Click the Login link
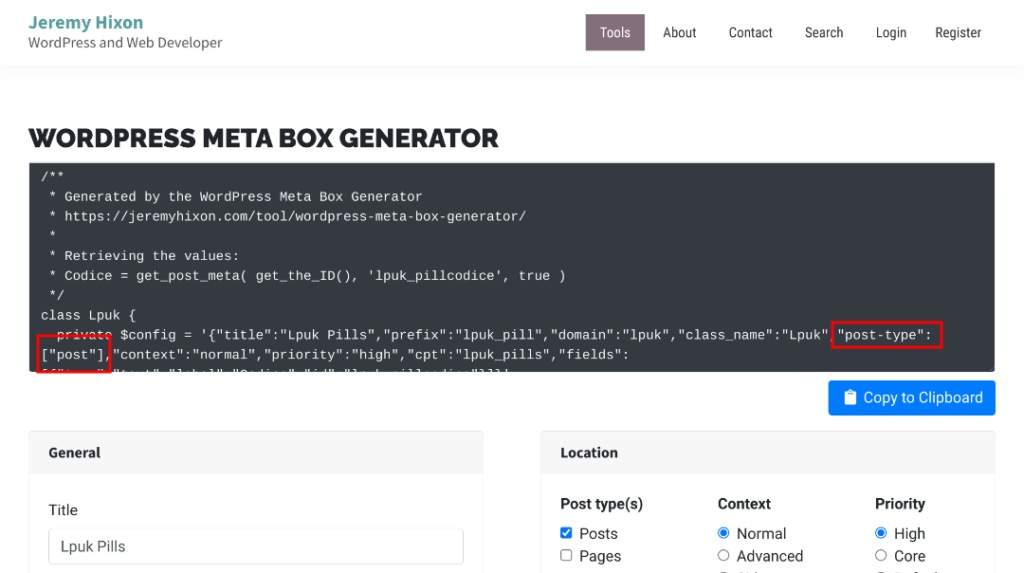This screenshot has width=1024, height=573. pyautogui.click(x=891, y=33)
